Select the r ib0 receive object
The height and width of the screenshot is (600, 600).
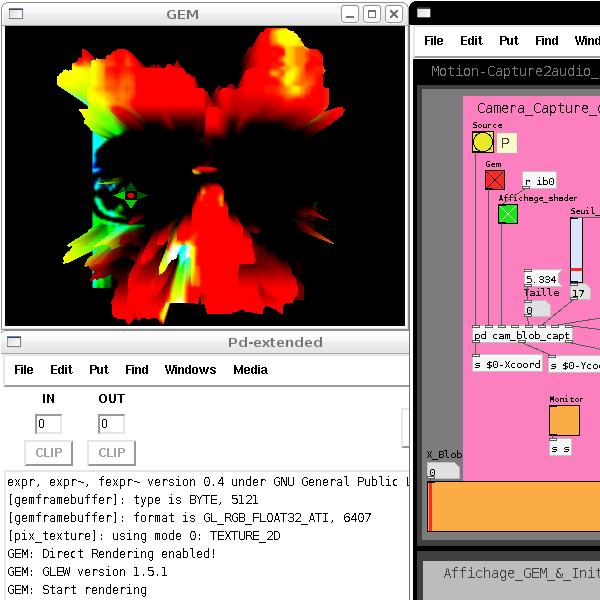539,181
